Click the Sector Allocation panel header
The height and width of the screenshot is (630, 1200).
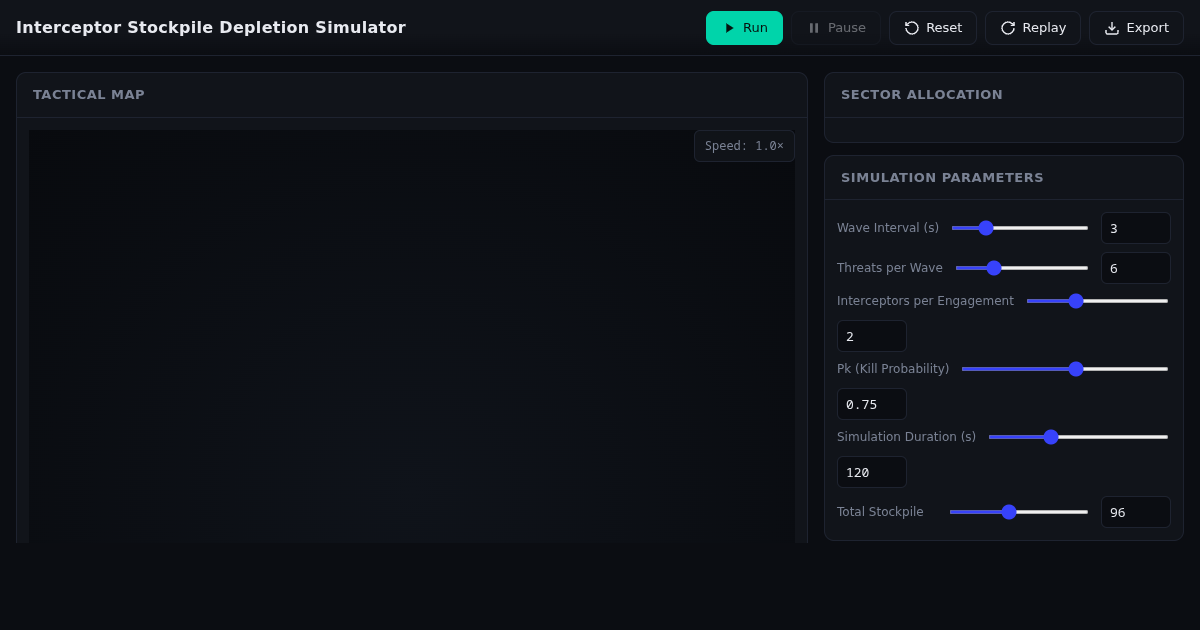coord(1004,95)
